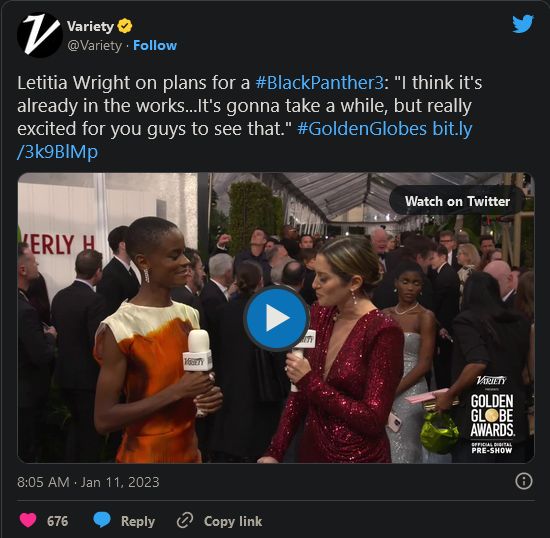Screen dimensions: 550x538
Task: Open the Variety profile avatar
Action: (x=40, y=35)
